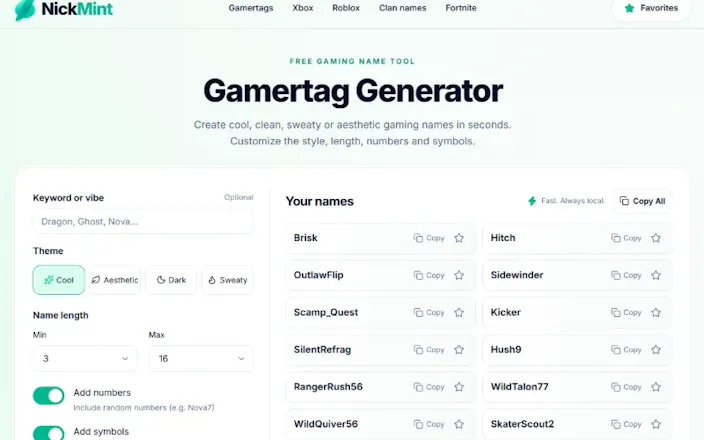
Task: Click the Gamertag Generator heading
Action: pos(353,91)
